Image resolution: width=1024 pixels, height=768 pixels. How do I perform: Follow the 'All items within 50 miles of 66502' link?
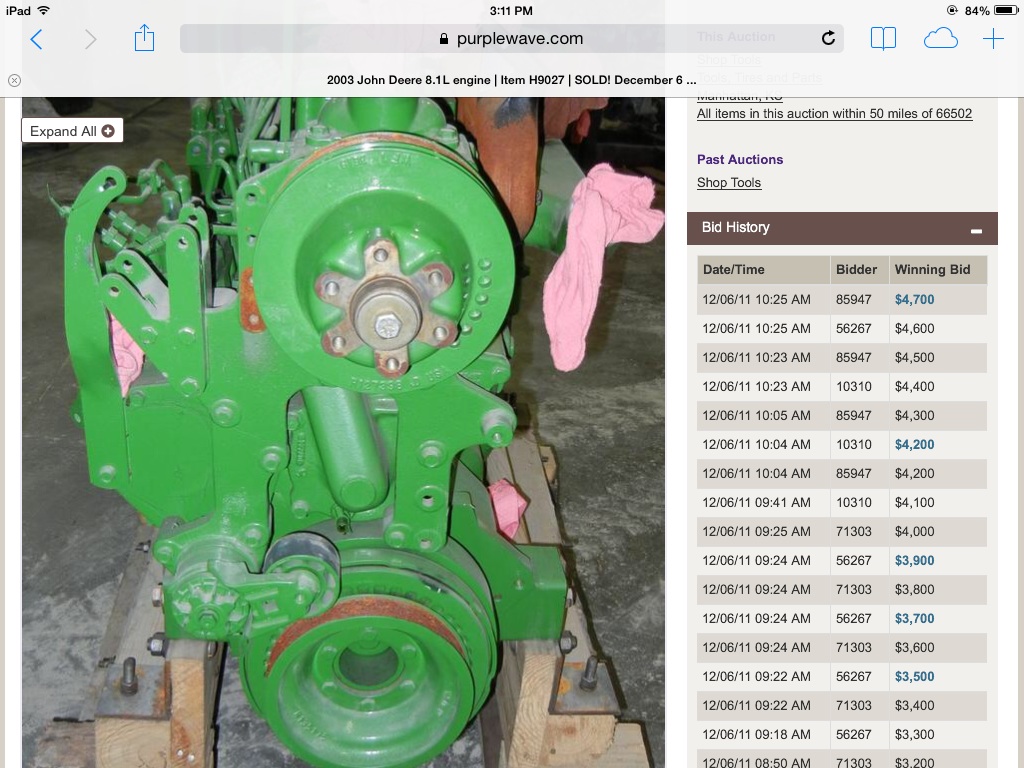point(834,114)
